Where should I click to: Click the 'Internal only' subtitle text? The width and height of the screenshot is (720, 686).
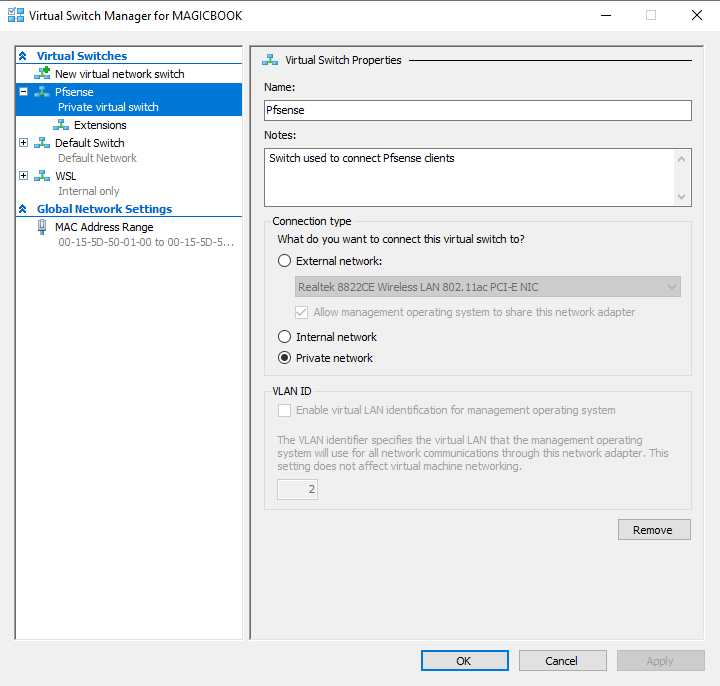(x=89, y=191)
